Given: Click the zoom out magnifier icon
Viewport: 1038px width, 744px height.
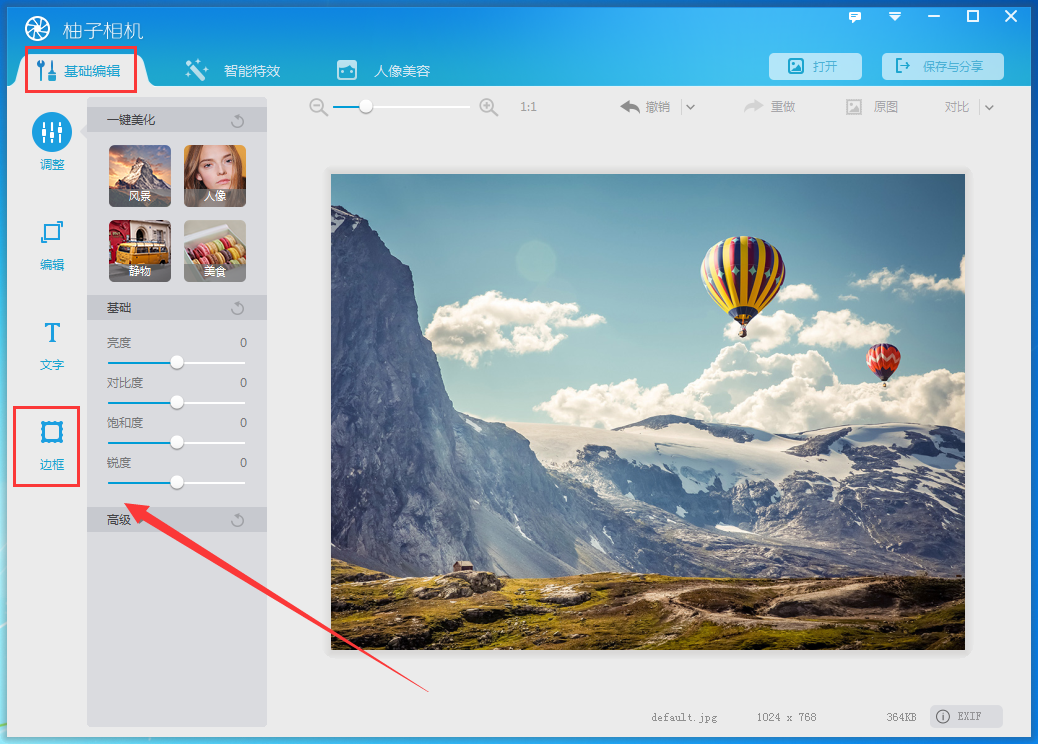Looking at the screenshot, I should (318, 107).
